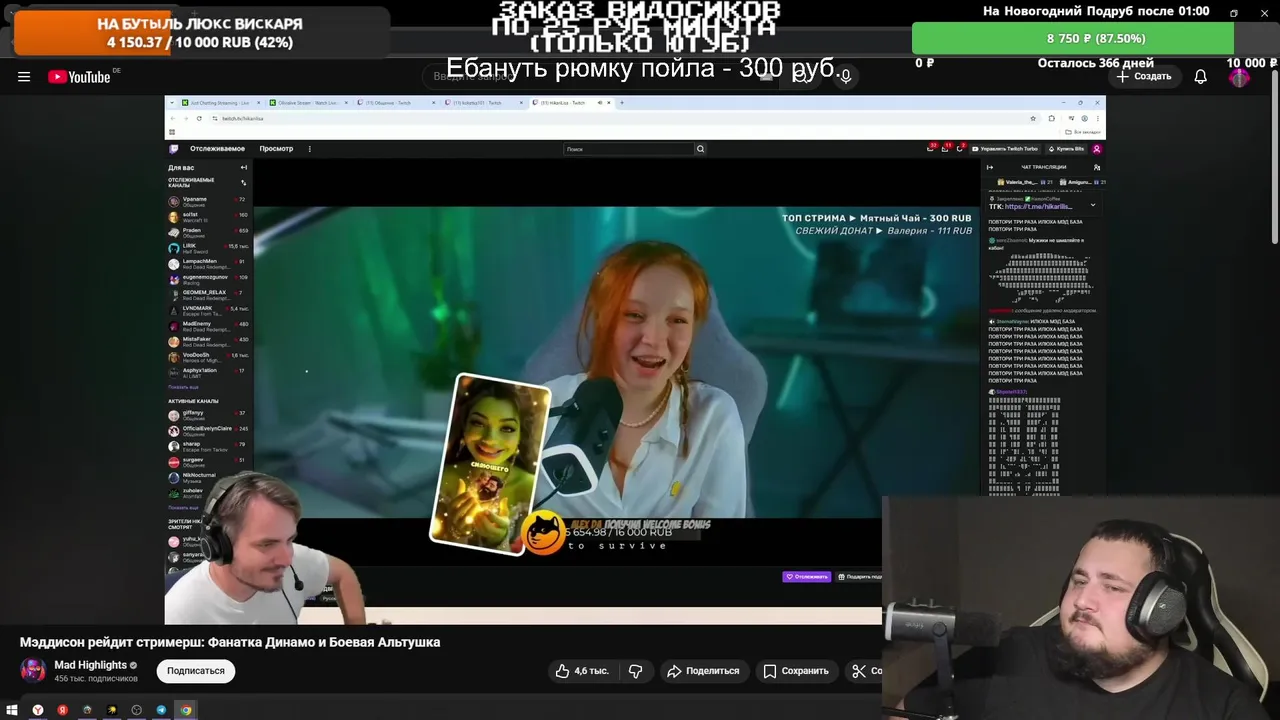Expand the pinned chat message chevron
The image size is (1280, 720).
[1092, 205]
